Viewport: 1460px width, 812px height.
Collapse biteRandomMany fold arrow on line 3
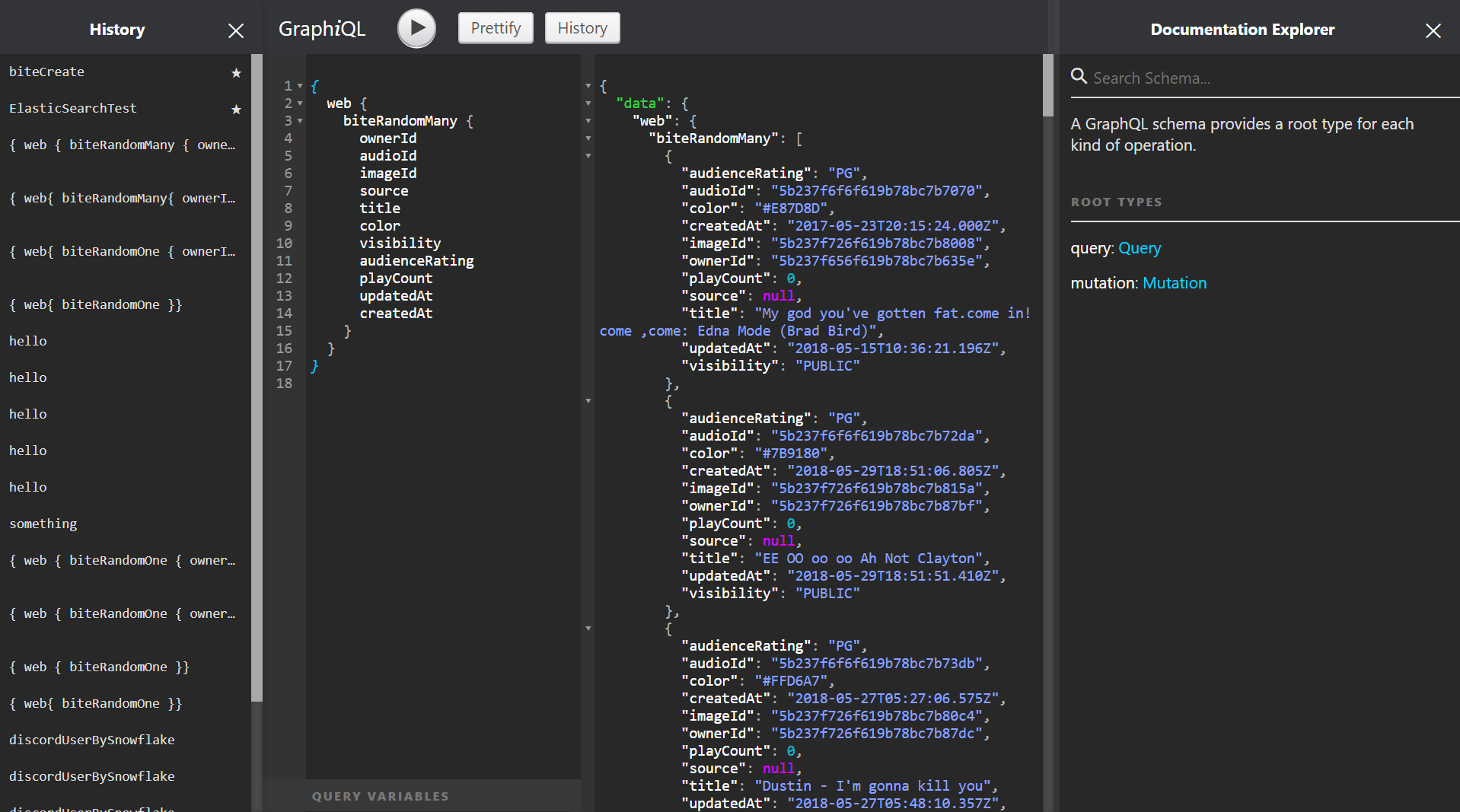(300, 121)
